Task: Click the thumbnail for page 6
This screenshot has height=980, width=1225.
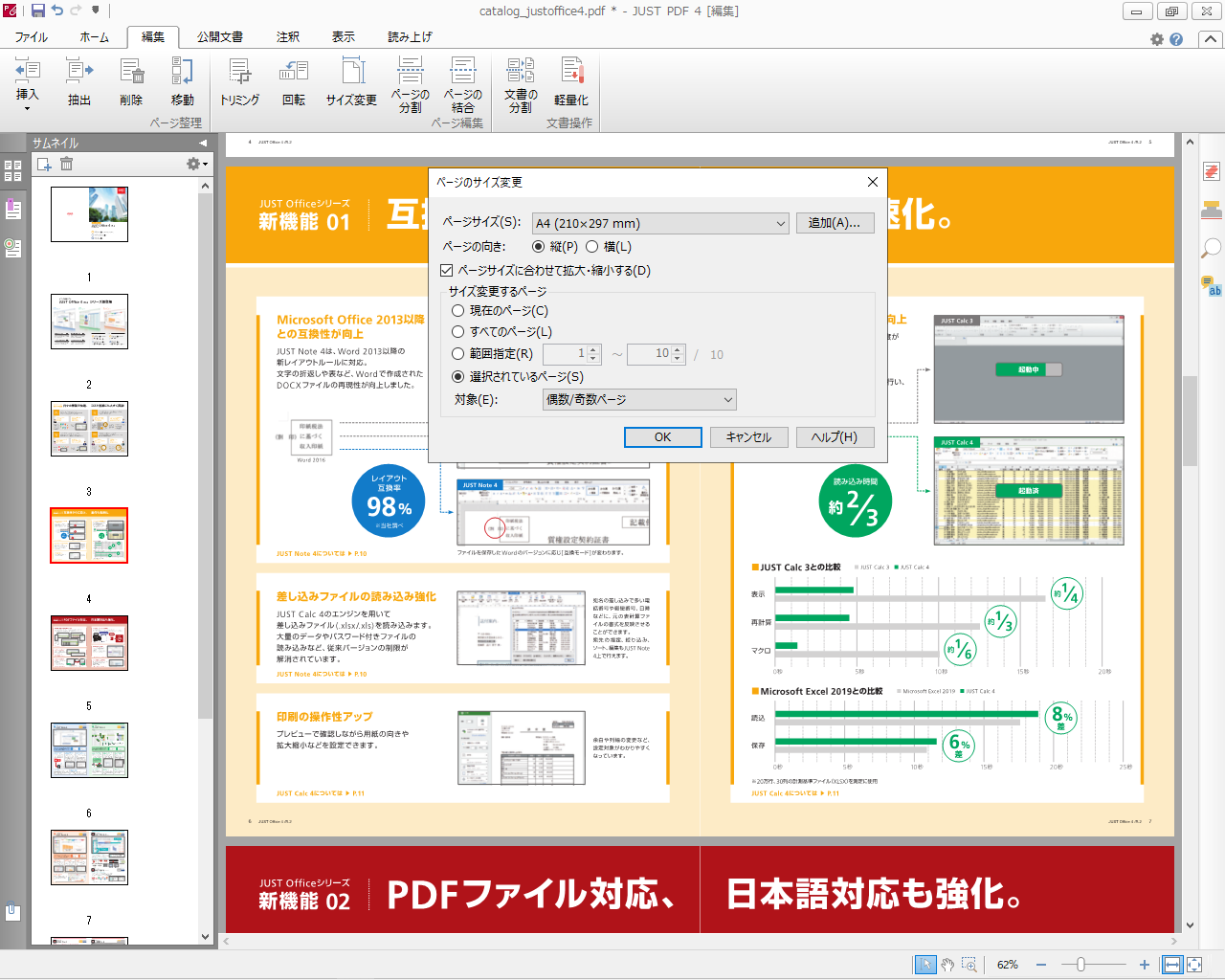Action: point(89,750)
